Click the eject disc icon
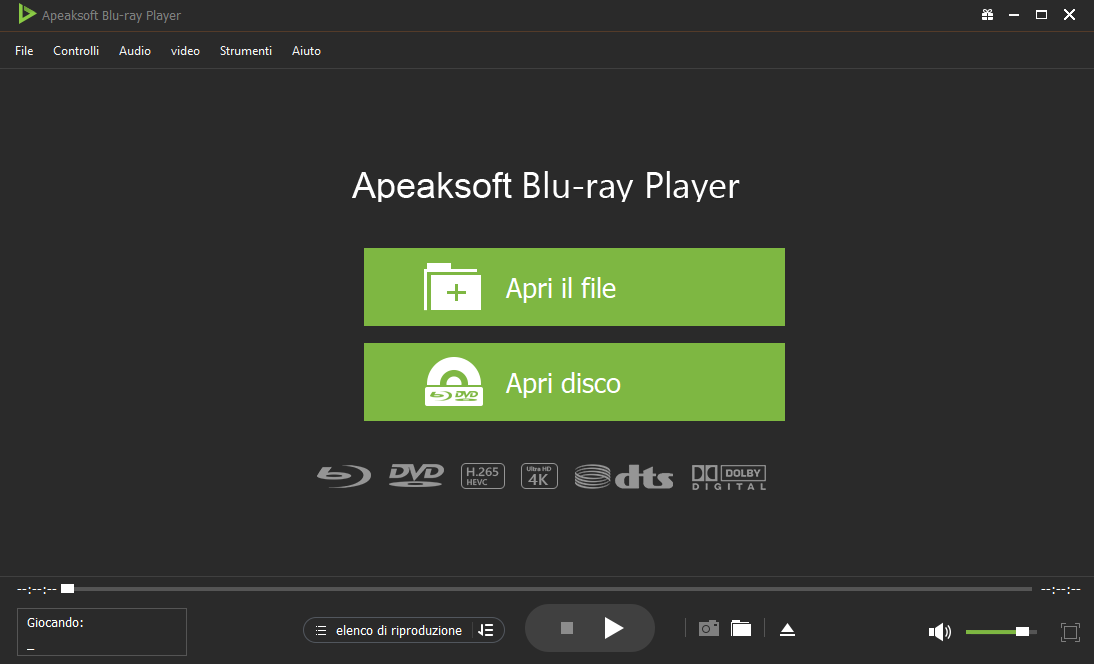The height and width of the screenshot is (664, 1094). tap(787, 630)
